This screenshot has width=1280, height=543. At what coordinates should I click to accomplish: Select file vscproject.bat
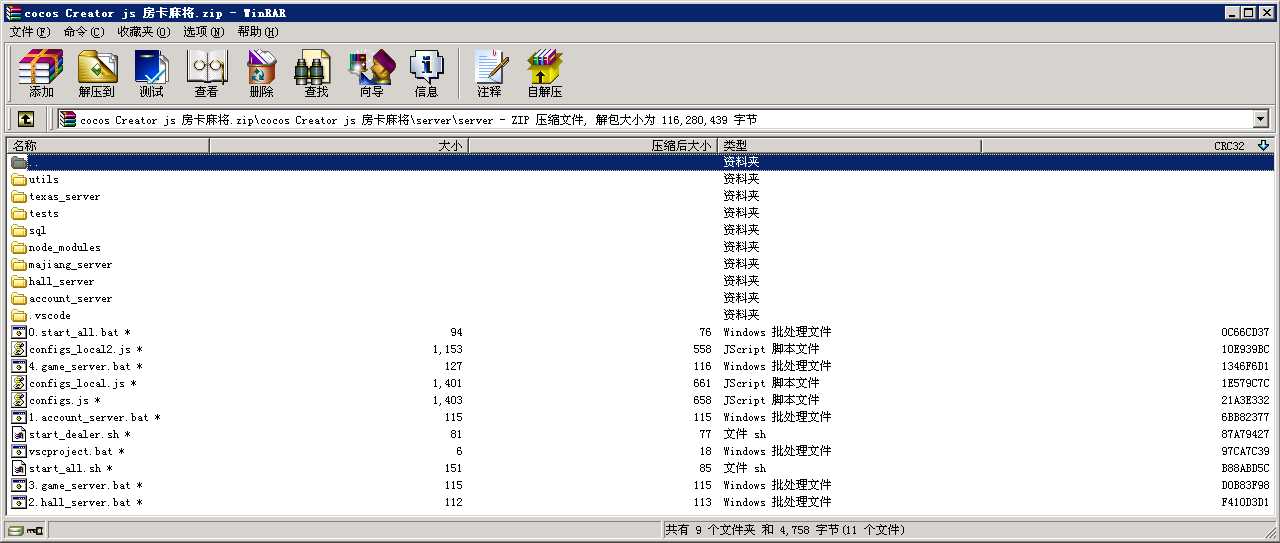point(76,452)
